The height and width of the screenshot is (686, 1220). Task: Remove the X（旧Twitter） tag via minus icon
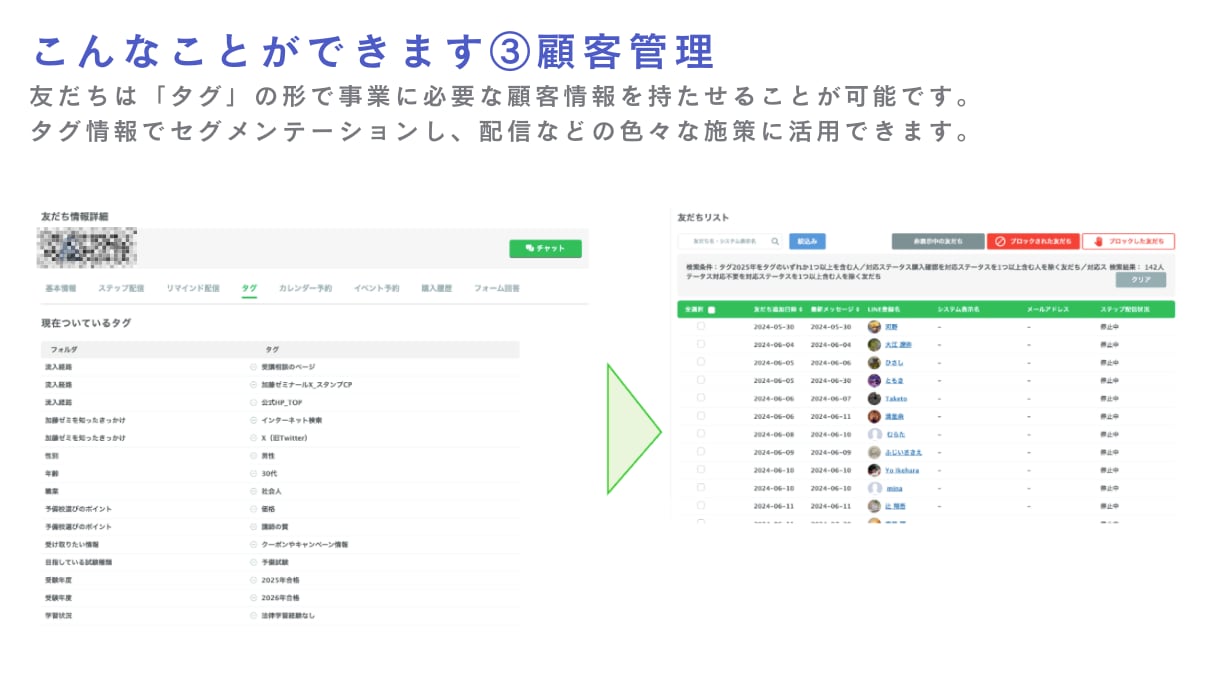point(253,438)
